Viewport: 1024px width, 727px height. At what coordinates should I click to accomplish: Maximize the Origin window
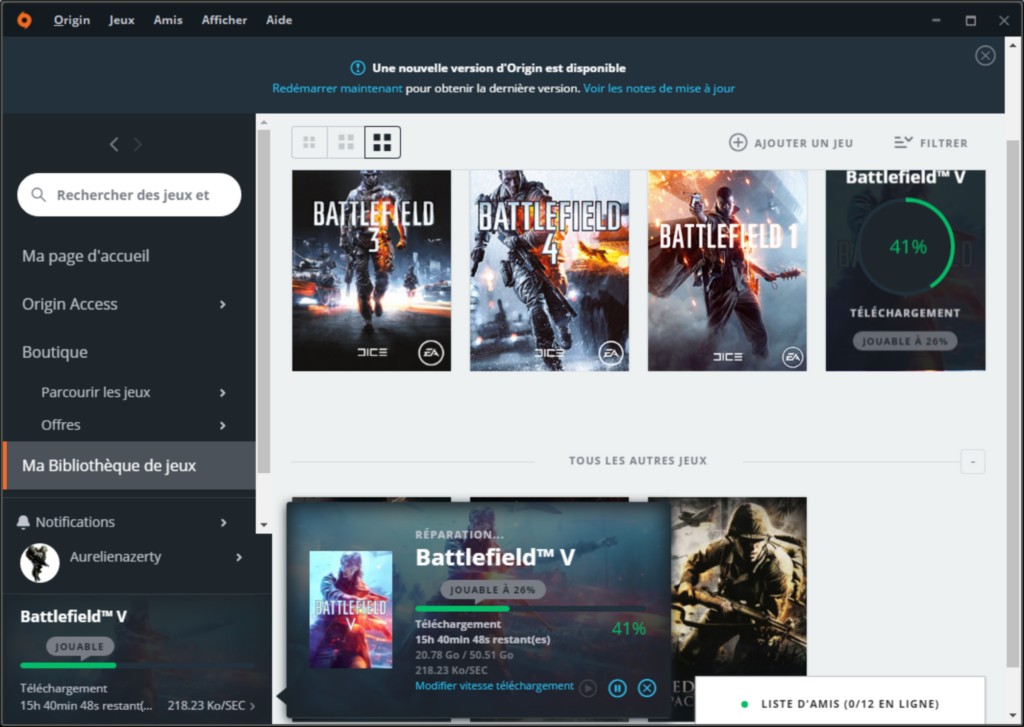click(970, 21)
